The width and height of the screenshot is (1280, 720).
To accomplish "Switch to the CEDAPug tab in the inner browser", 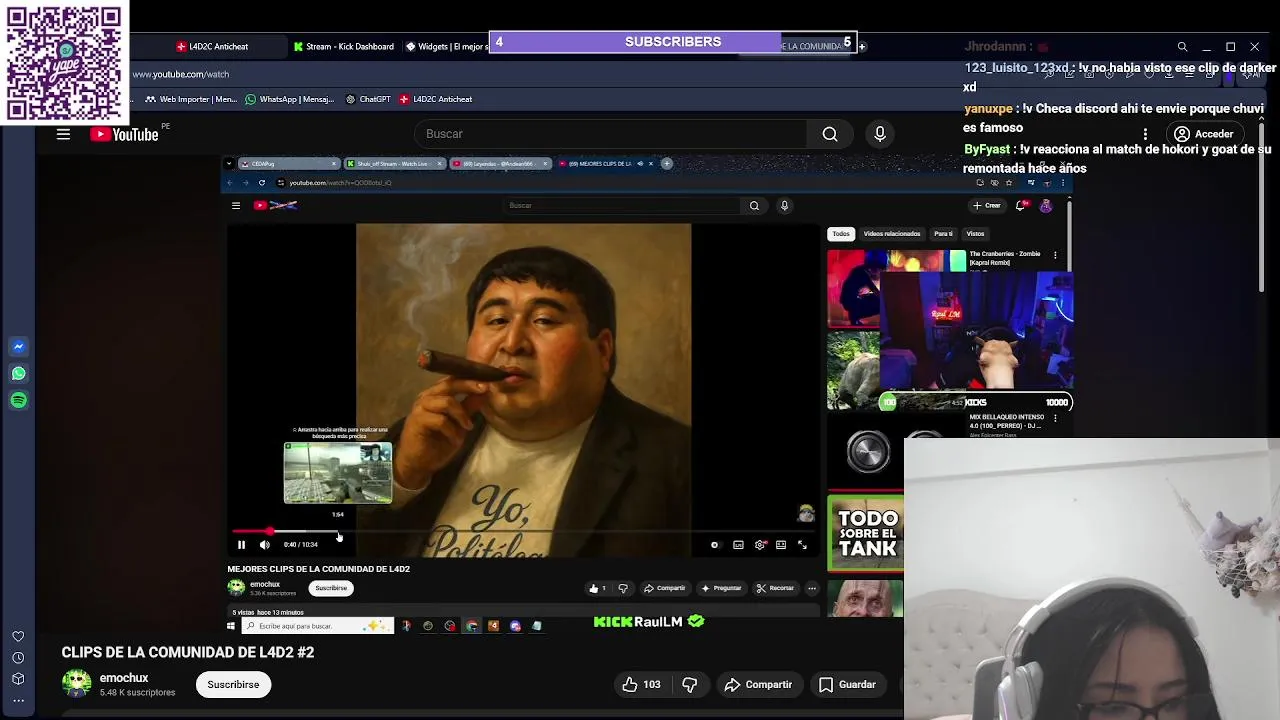I will tap(288, 164).
